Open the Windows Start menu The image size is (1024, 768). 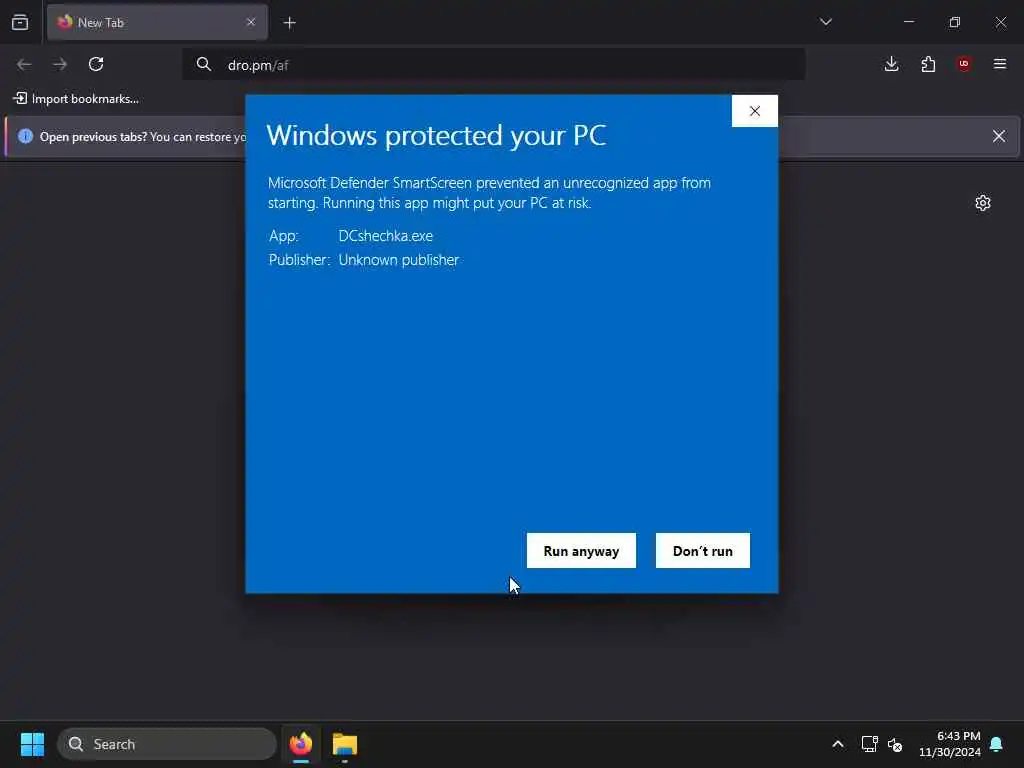(x=32, y=744)
